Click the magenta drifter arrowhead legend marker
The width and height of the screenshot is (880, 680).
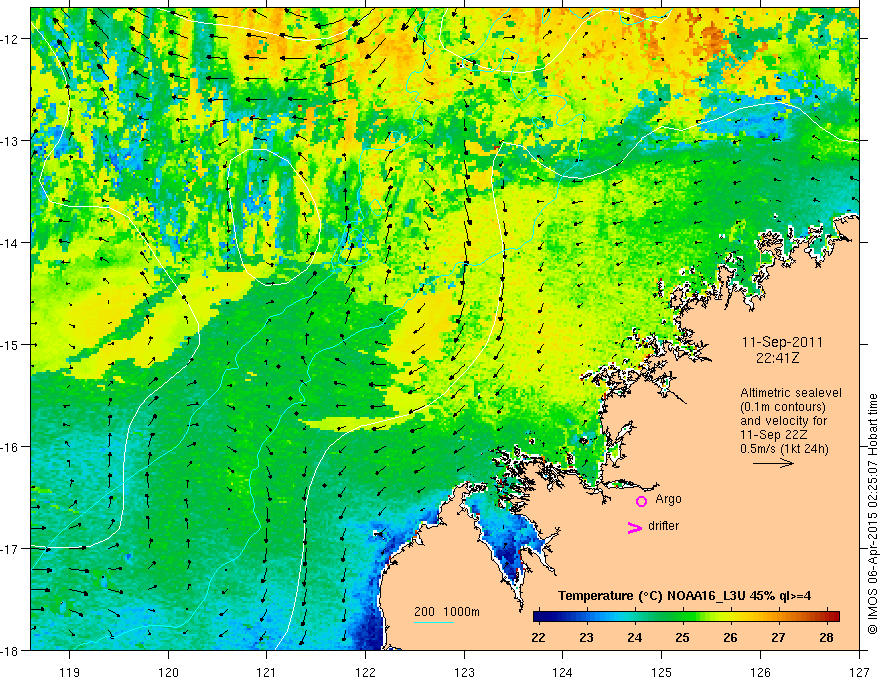(635, 528)
